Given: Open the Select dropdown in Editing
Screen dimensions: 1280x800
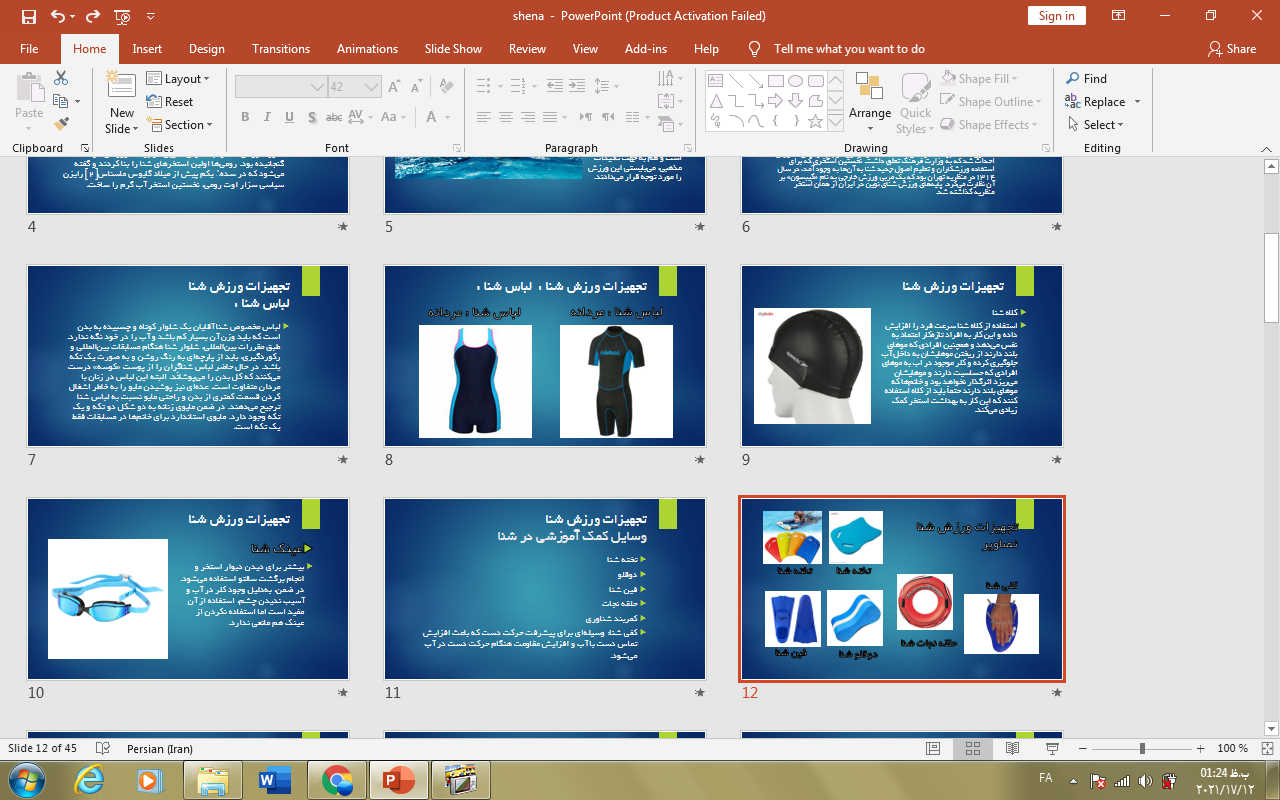Looking at the screenshot, I should click(x=1096, y=125).
